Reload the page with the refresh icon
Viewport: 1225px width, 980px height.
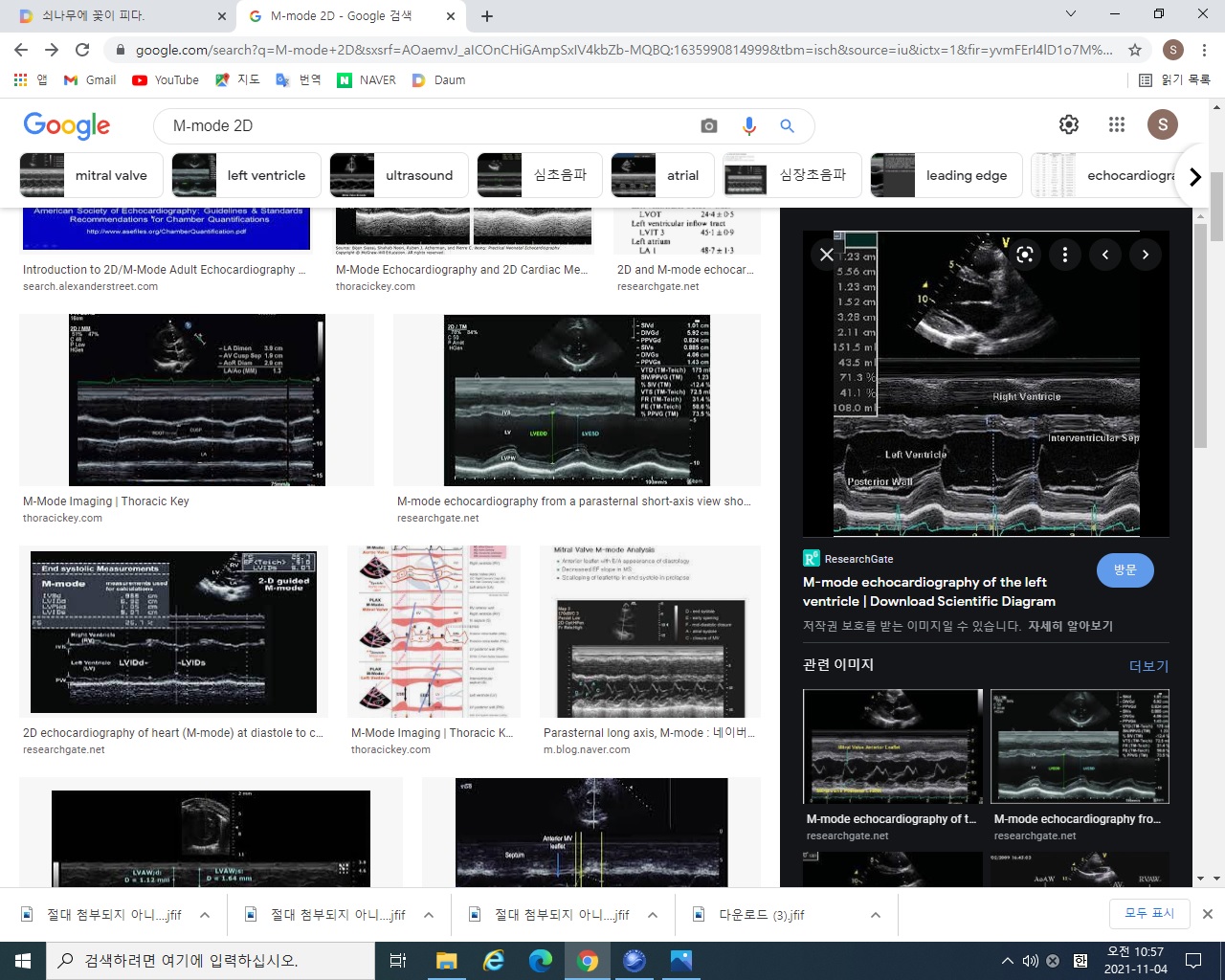click(82, 50)
